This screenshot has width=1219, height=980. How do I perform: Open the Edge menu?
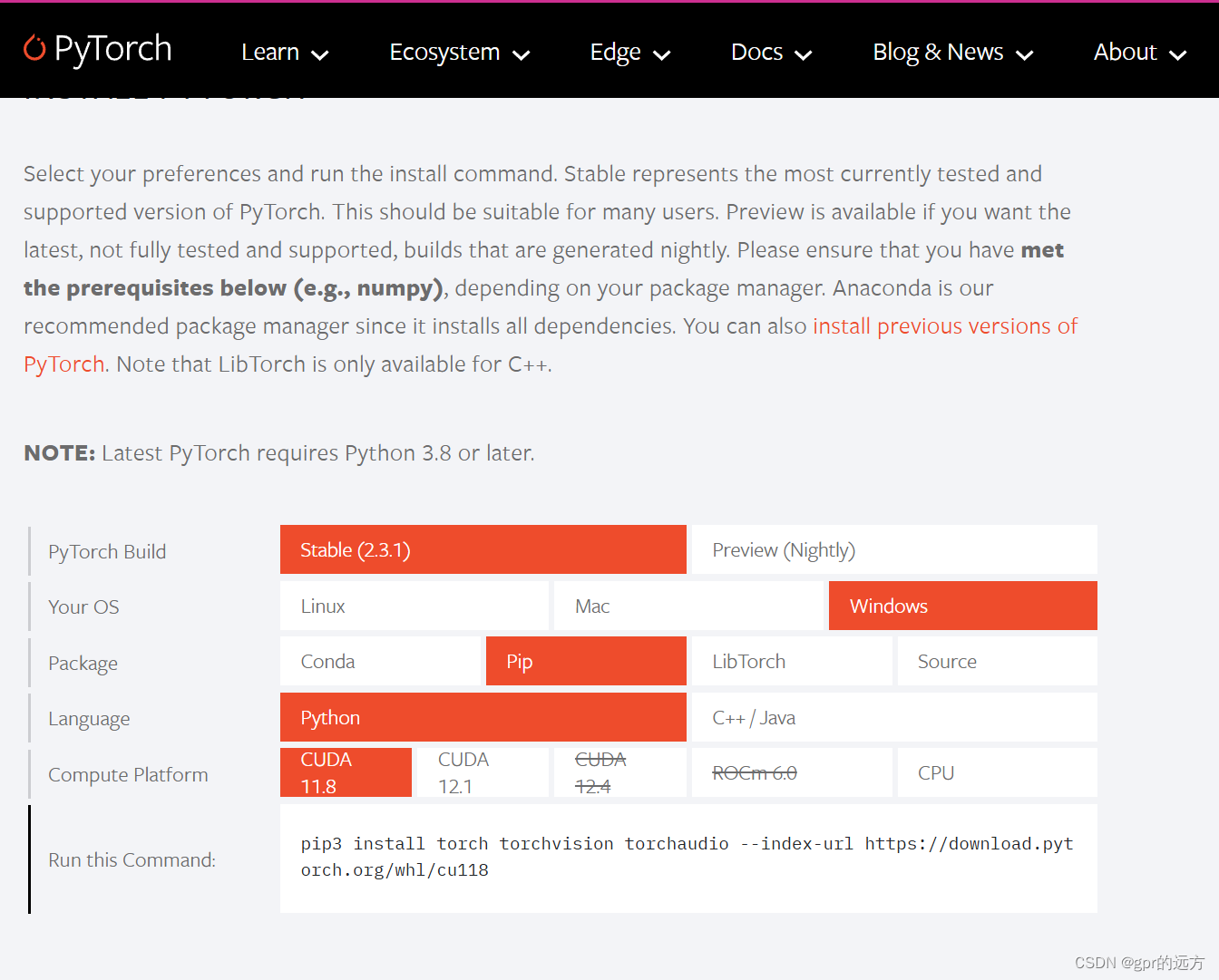[x=629, y=53]
